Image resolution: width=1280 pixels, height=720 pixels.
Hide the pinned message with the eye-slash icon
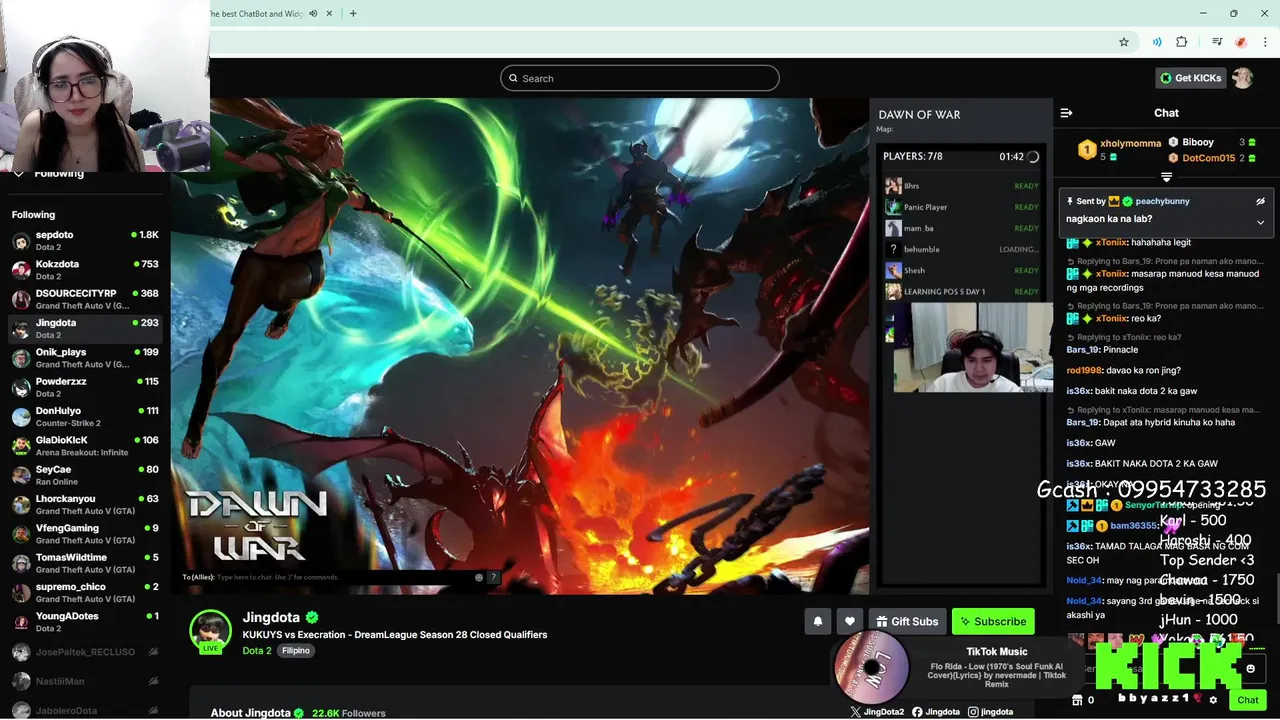(x=1261, y=201)
